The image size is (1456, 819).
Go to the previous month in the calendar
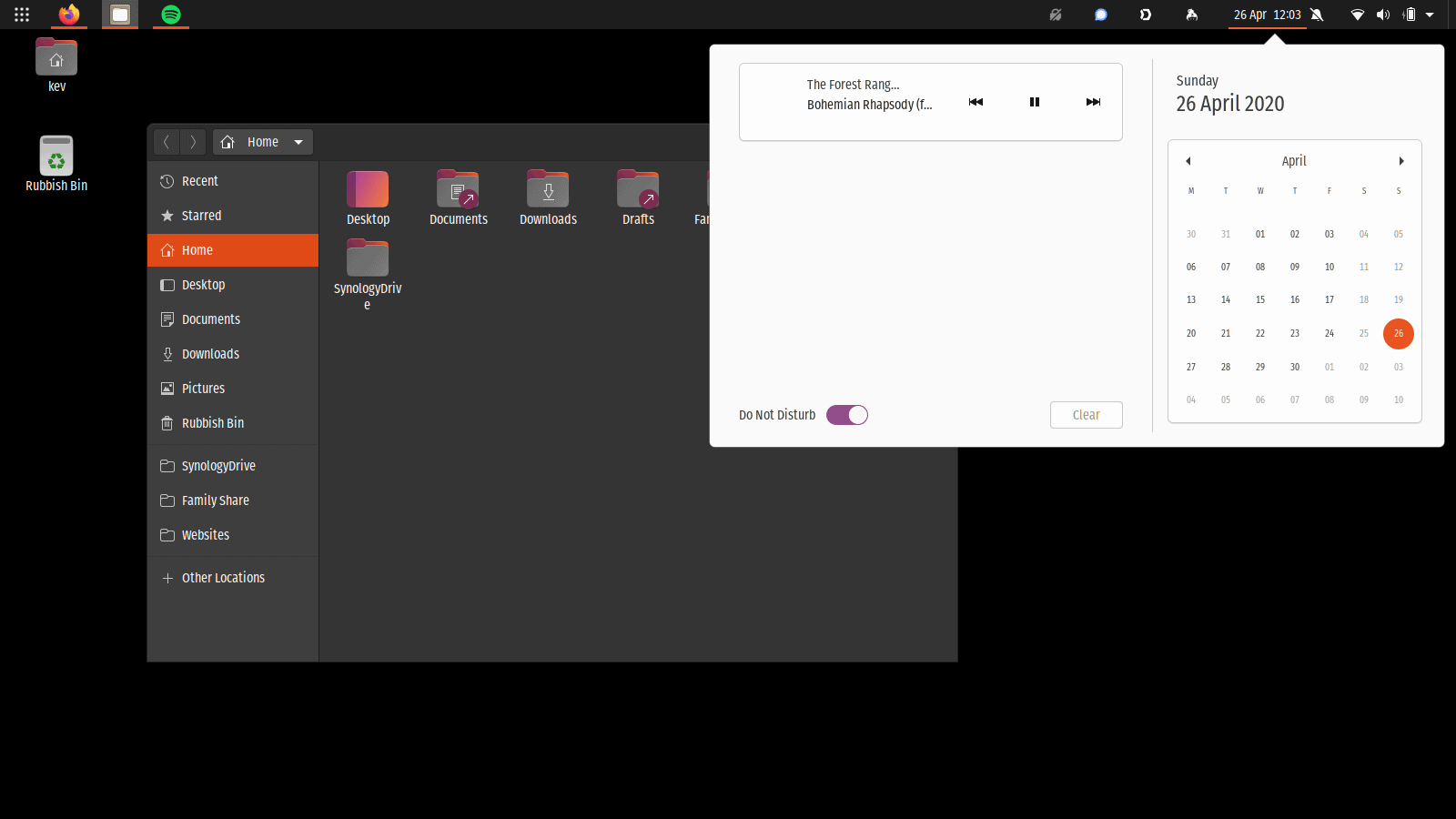coord(1188,161)
